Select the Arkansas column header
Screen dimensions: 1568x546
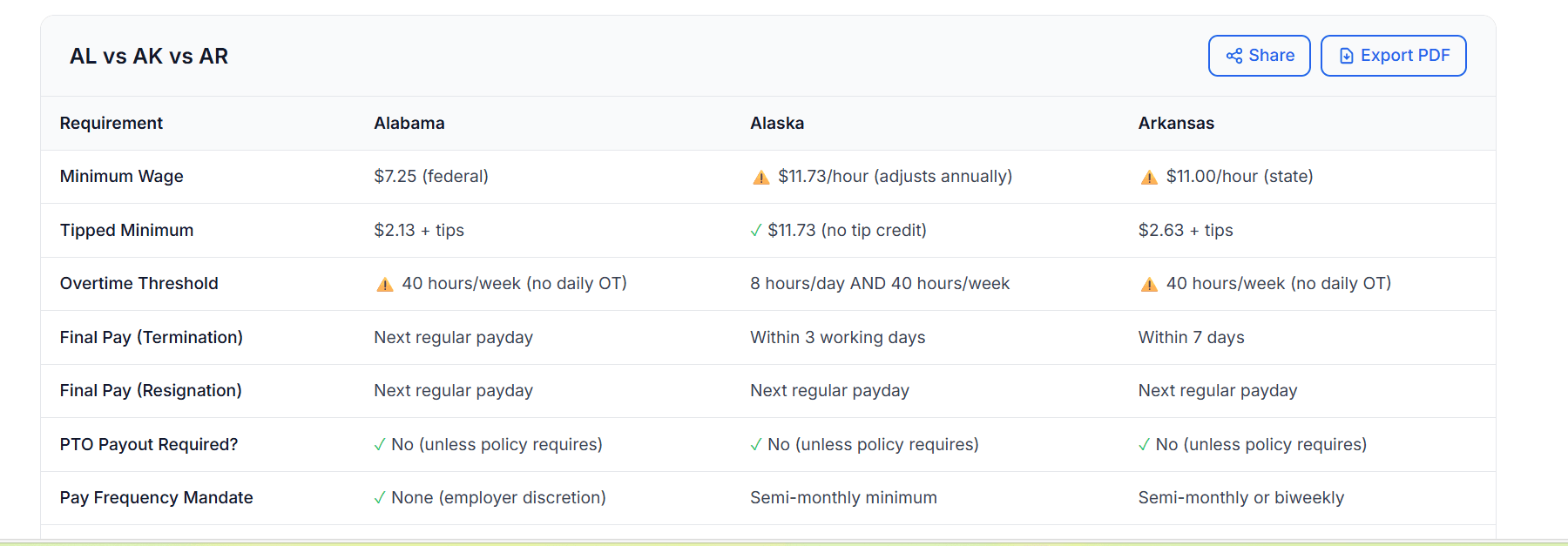pos(1176,123)
